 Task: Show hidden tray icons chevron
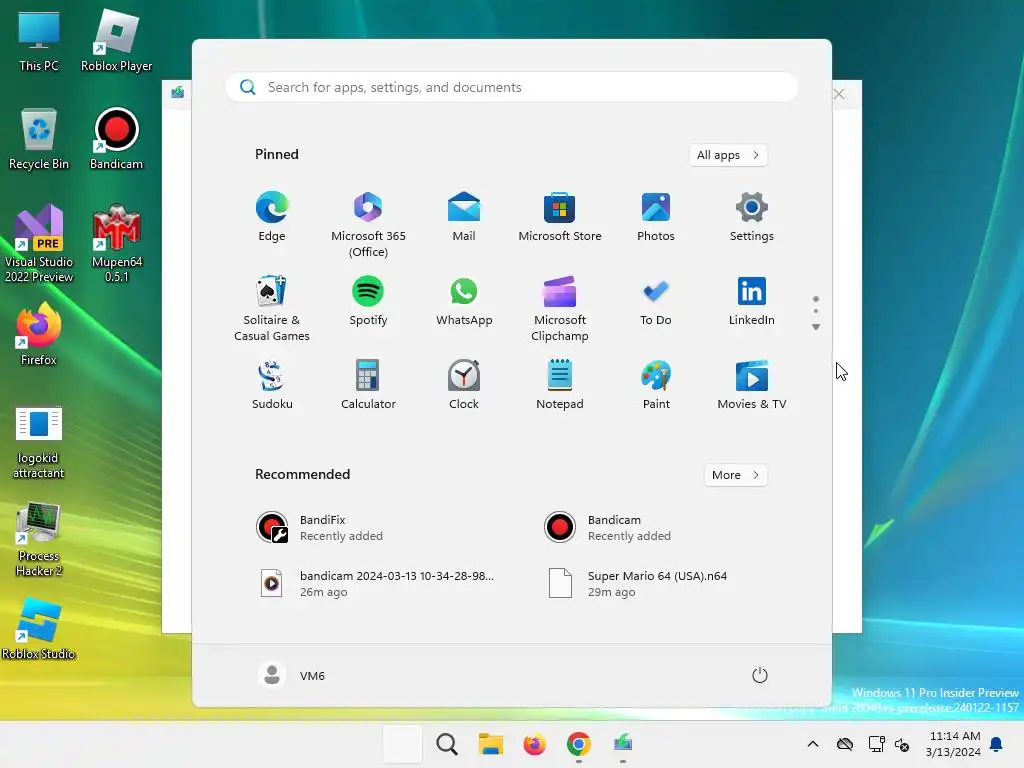point(813,744)
